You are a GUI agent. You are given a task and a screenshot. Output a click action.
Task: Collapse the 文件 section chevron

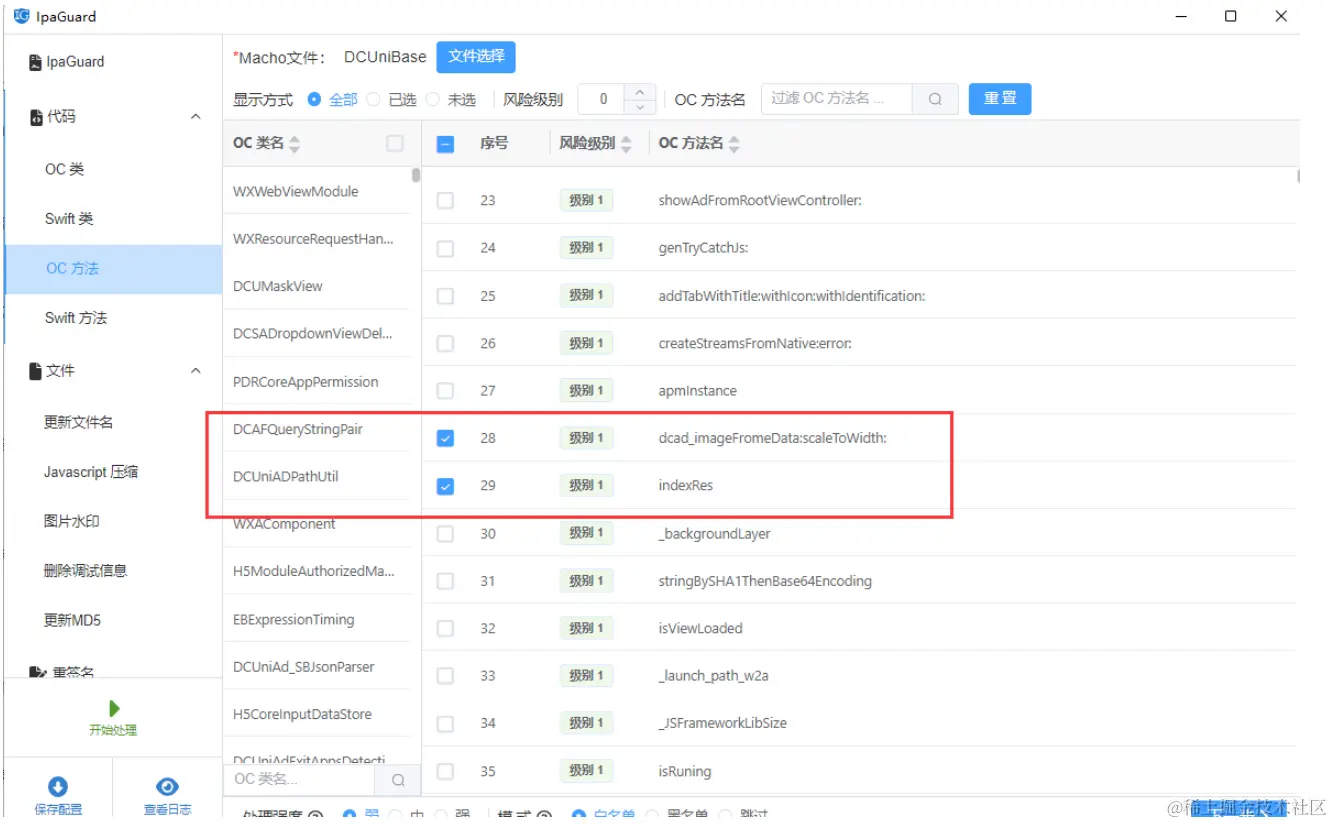pyautogui.click(x=195, y=371)
